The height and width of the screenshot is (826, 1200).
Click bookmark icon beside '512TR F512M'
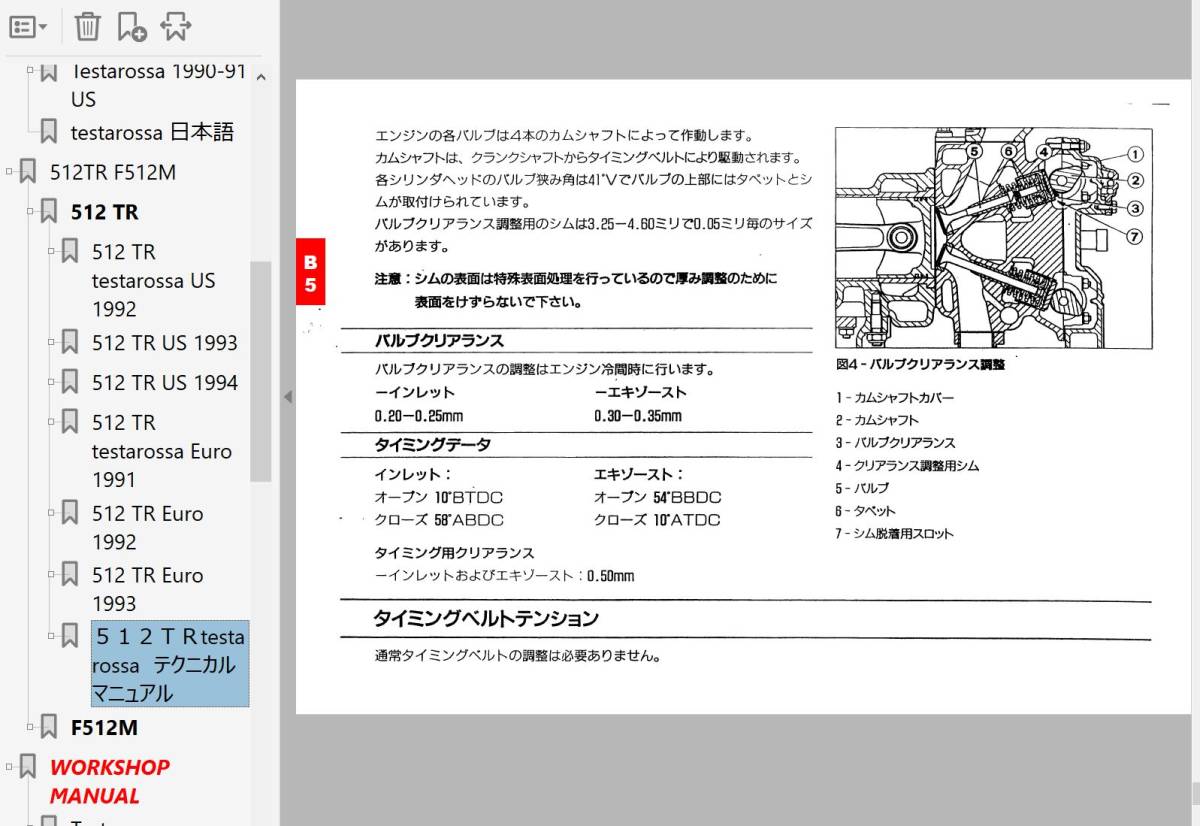tap(28, 172)
